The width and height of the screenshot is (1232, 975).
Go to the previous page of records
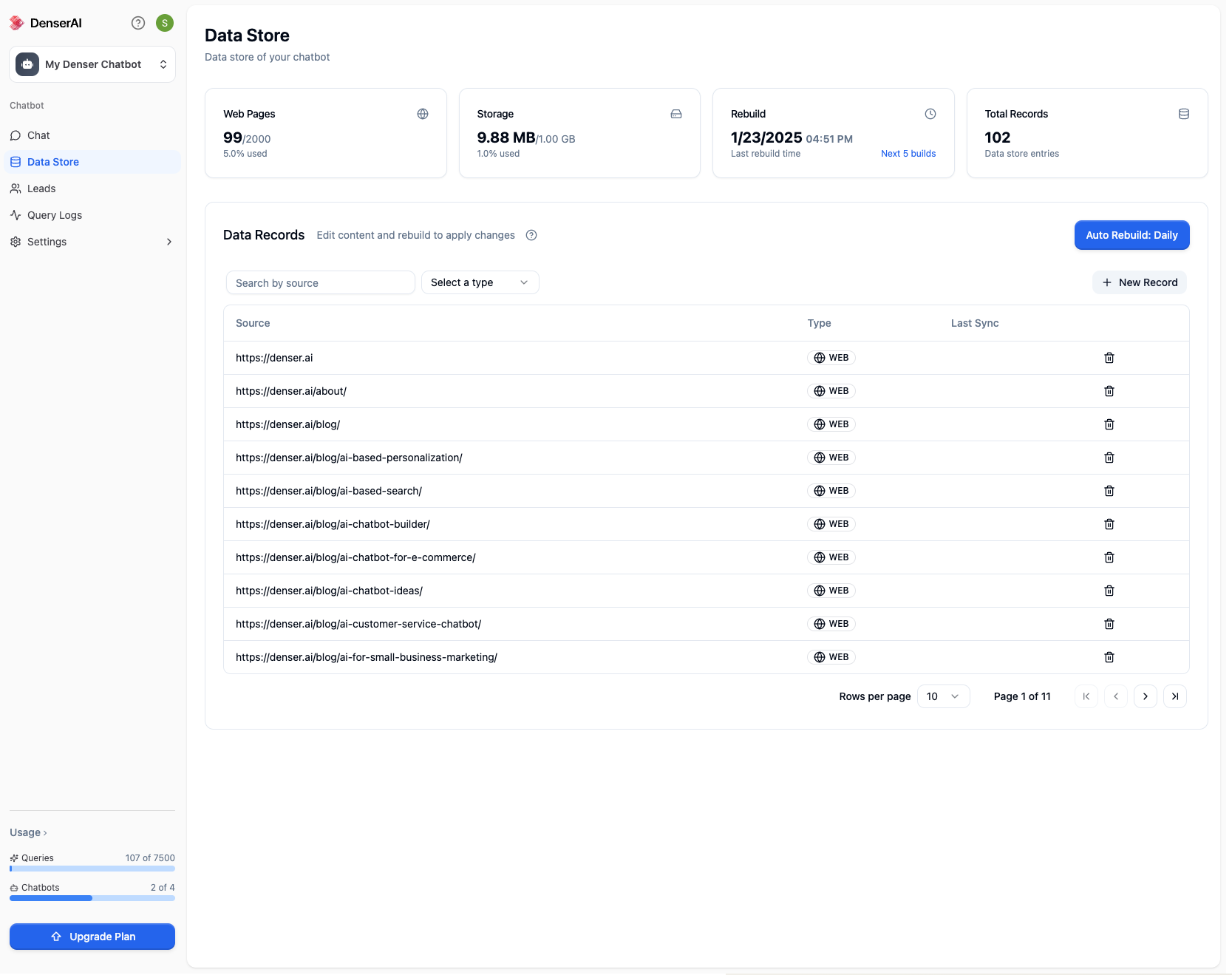coord(1116,696)
